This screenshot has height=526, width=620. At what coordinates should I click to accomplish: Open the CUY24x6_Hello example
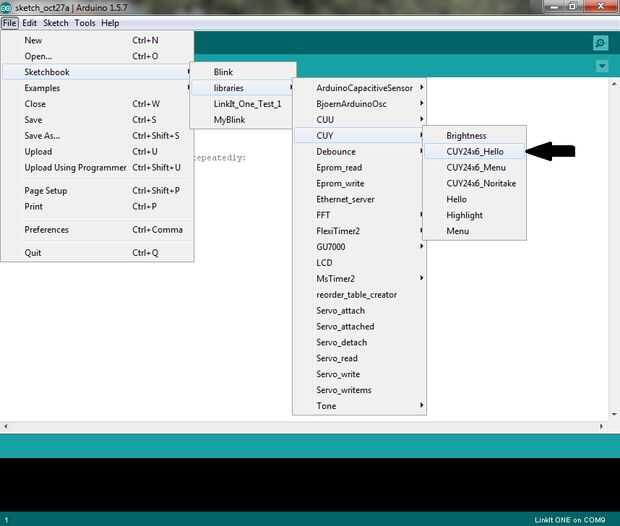click(474, 151)
